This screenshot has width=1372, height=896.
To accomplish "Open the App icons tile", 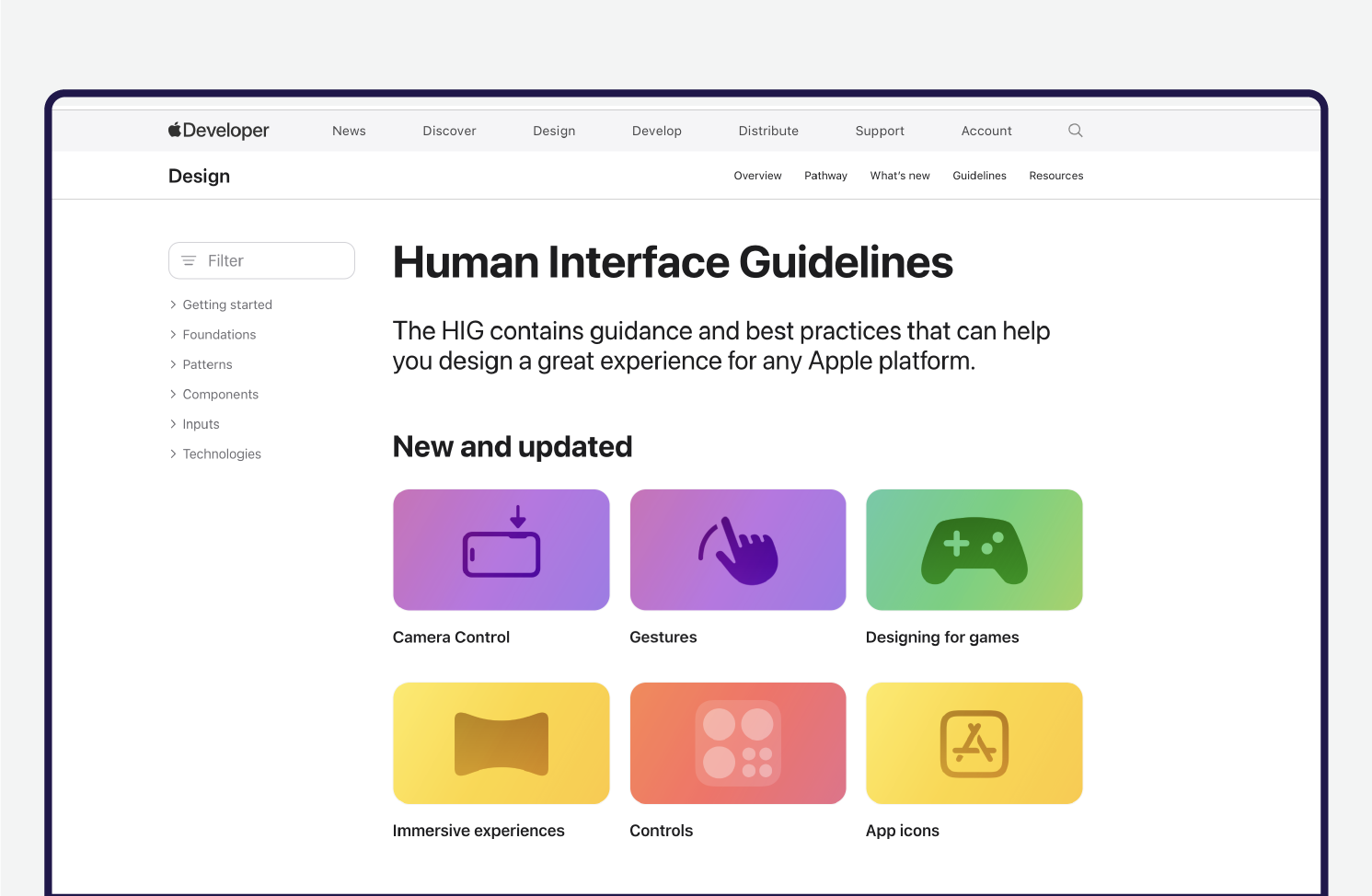I will (x=974, y=742).
